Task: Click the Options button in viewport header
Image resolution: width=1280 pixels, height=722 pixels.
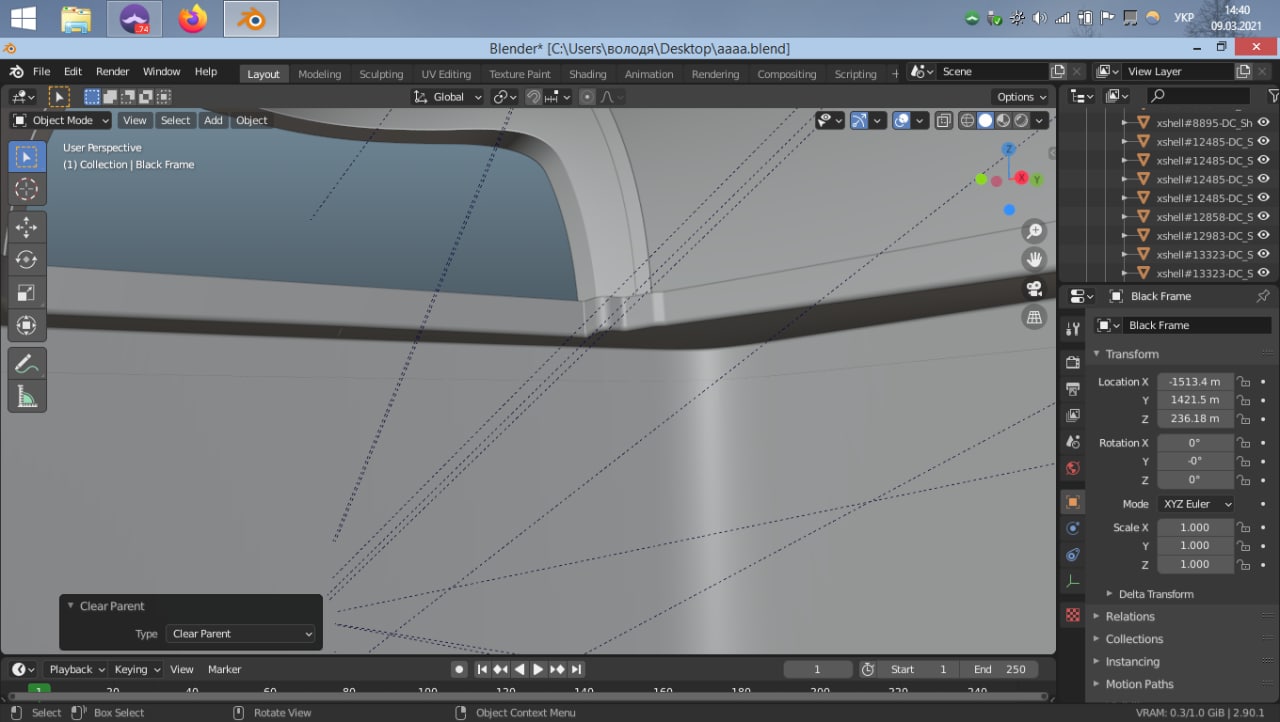Action: point(1021,97)
